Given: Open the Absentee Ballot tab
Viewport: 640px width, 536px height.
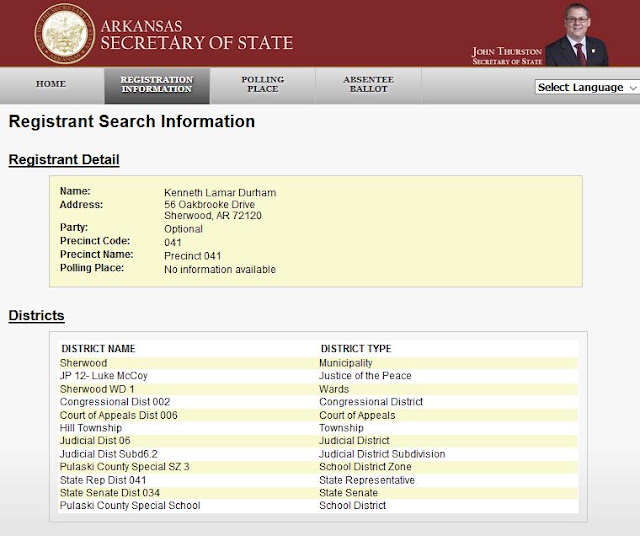Looking at the screenshot, I should coord(369,85).
